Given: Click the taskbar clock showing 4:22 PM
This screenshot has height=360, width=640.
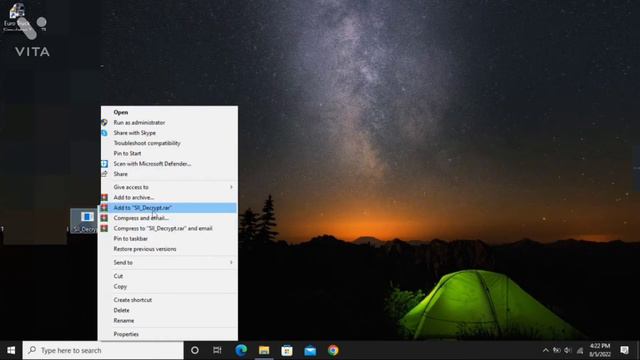Looking at the screenshot, I should pyautogui.click(x=600, y=350).
